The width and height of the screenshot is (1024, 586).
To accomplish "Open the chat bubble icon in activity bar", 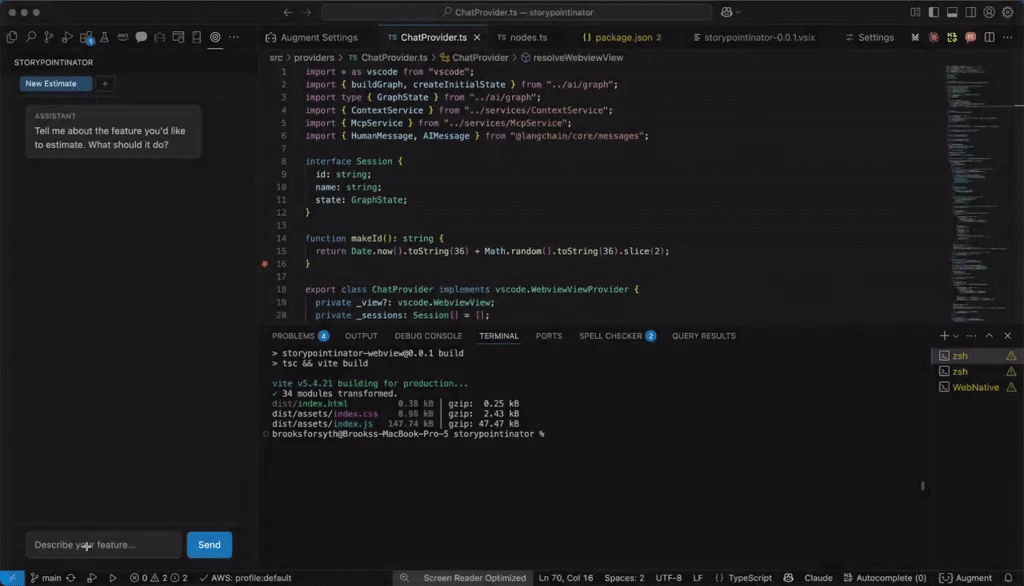I will [141, 37].
